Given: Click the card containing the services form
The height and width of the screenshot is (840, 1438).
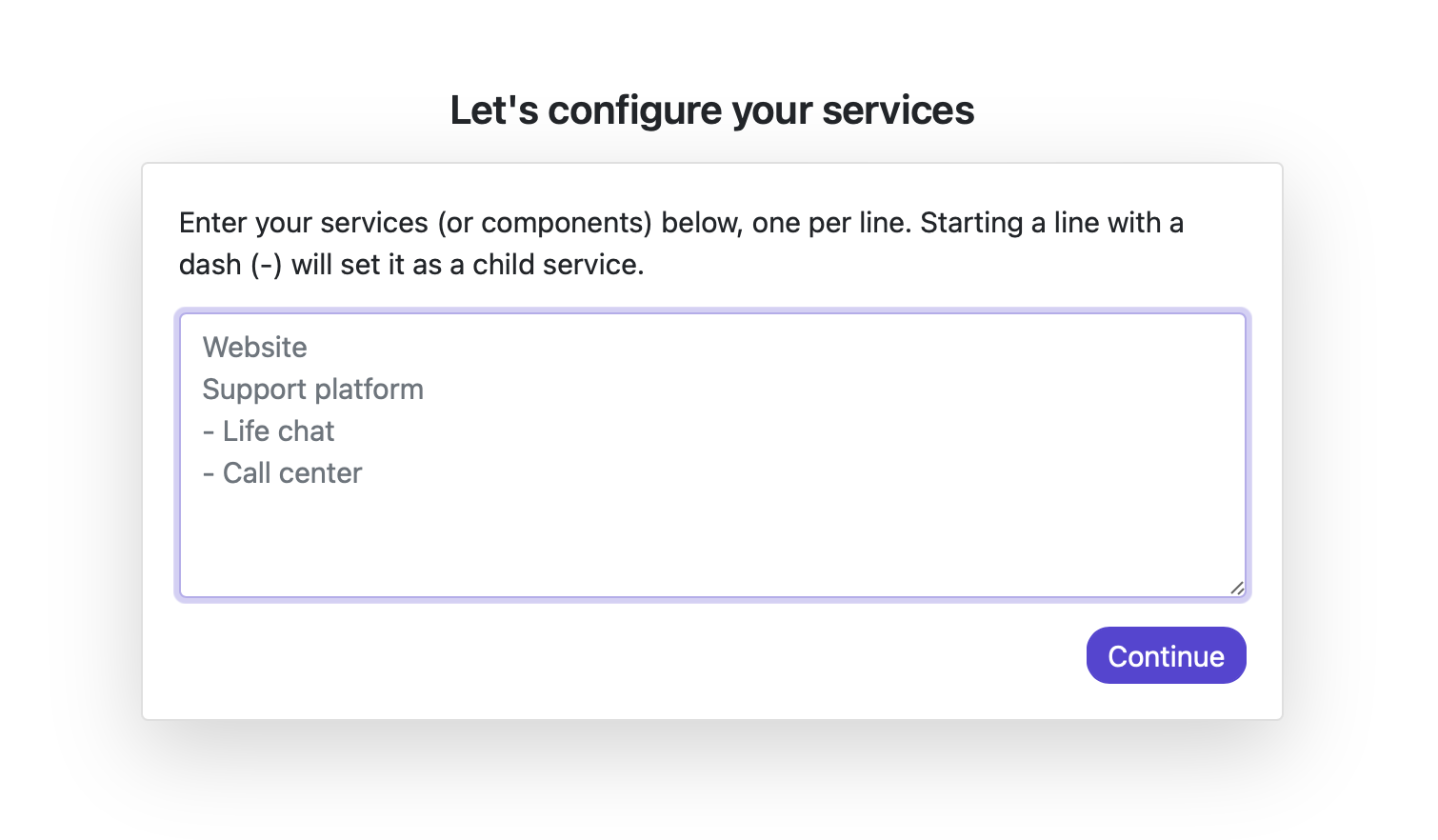Looking at the screenshot, I should click(712, 440).
